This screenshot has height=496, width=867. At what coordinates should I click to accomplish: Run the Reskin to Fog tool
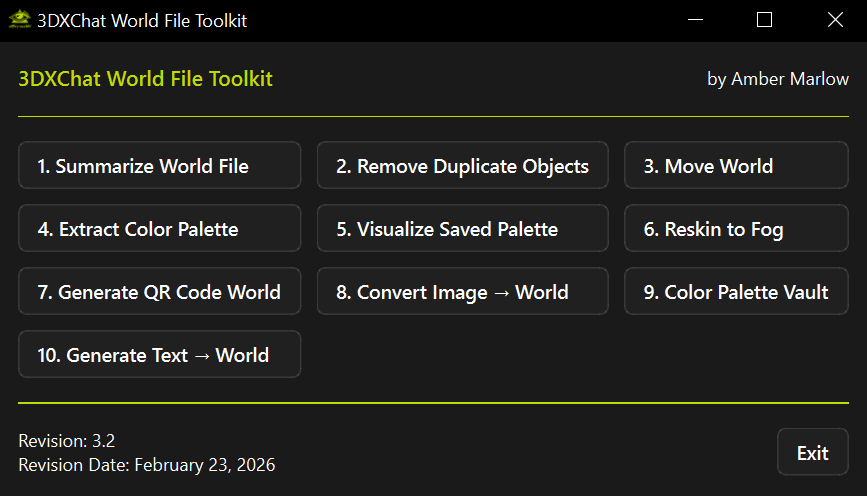(x=737, y=229)
